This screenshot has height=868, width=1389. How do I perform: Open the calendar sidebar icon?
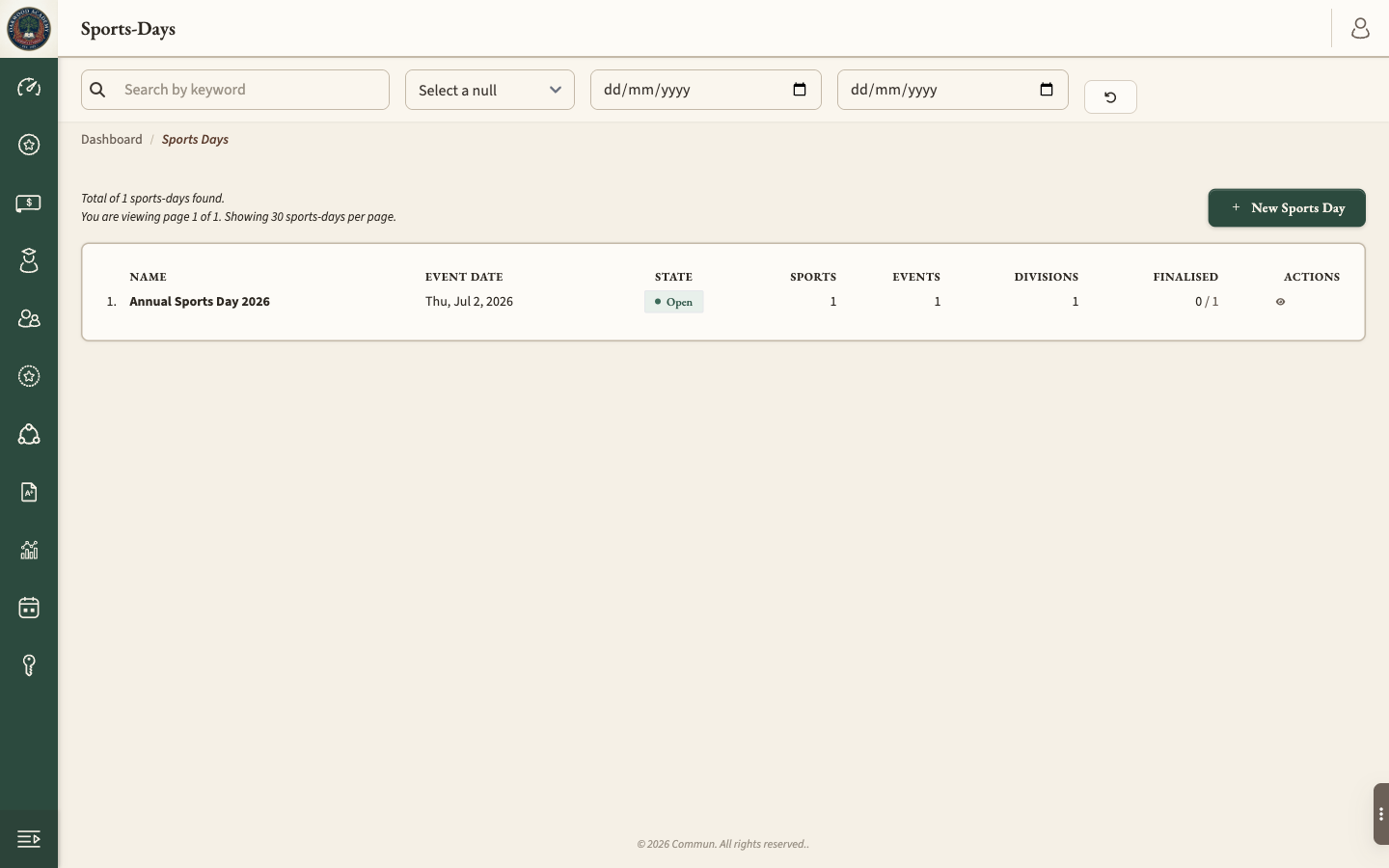[29, 608]
